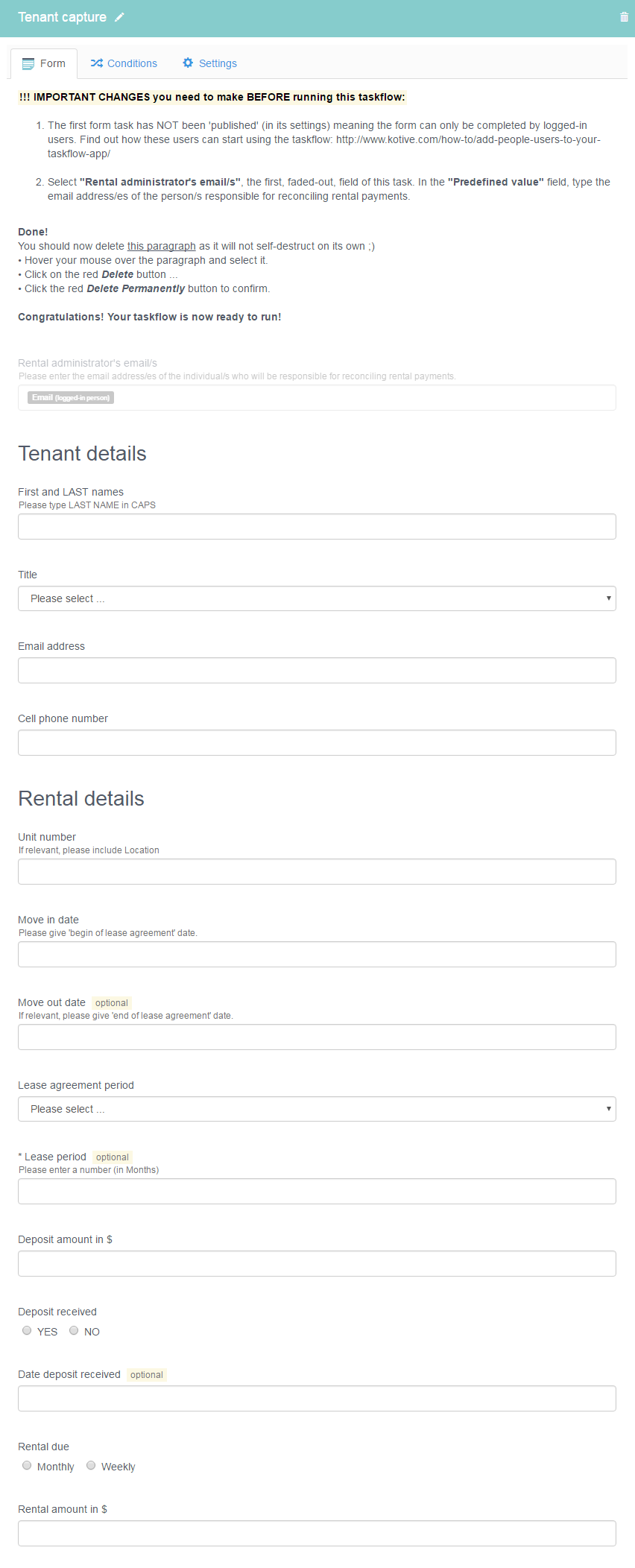Click the gear icon on the Settings tab

click(188, 63)
